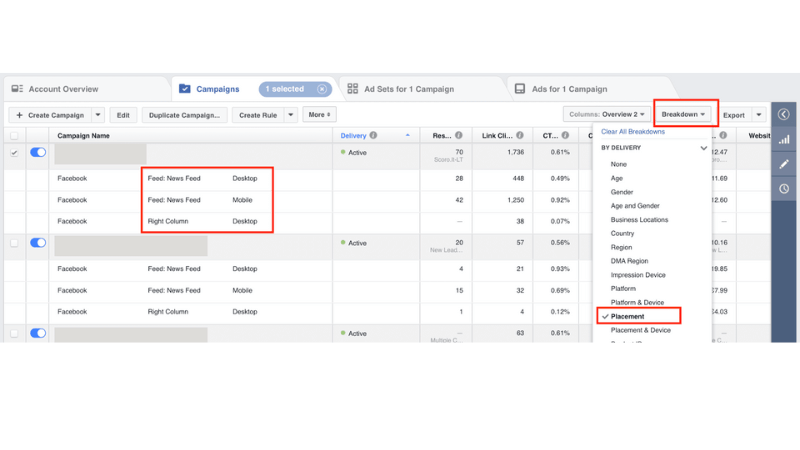Clear the 1 selected filter x icon
800x450 pixels.
[x=322, y=89]
